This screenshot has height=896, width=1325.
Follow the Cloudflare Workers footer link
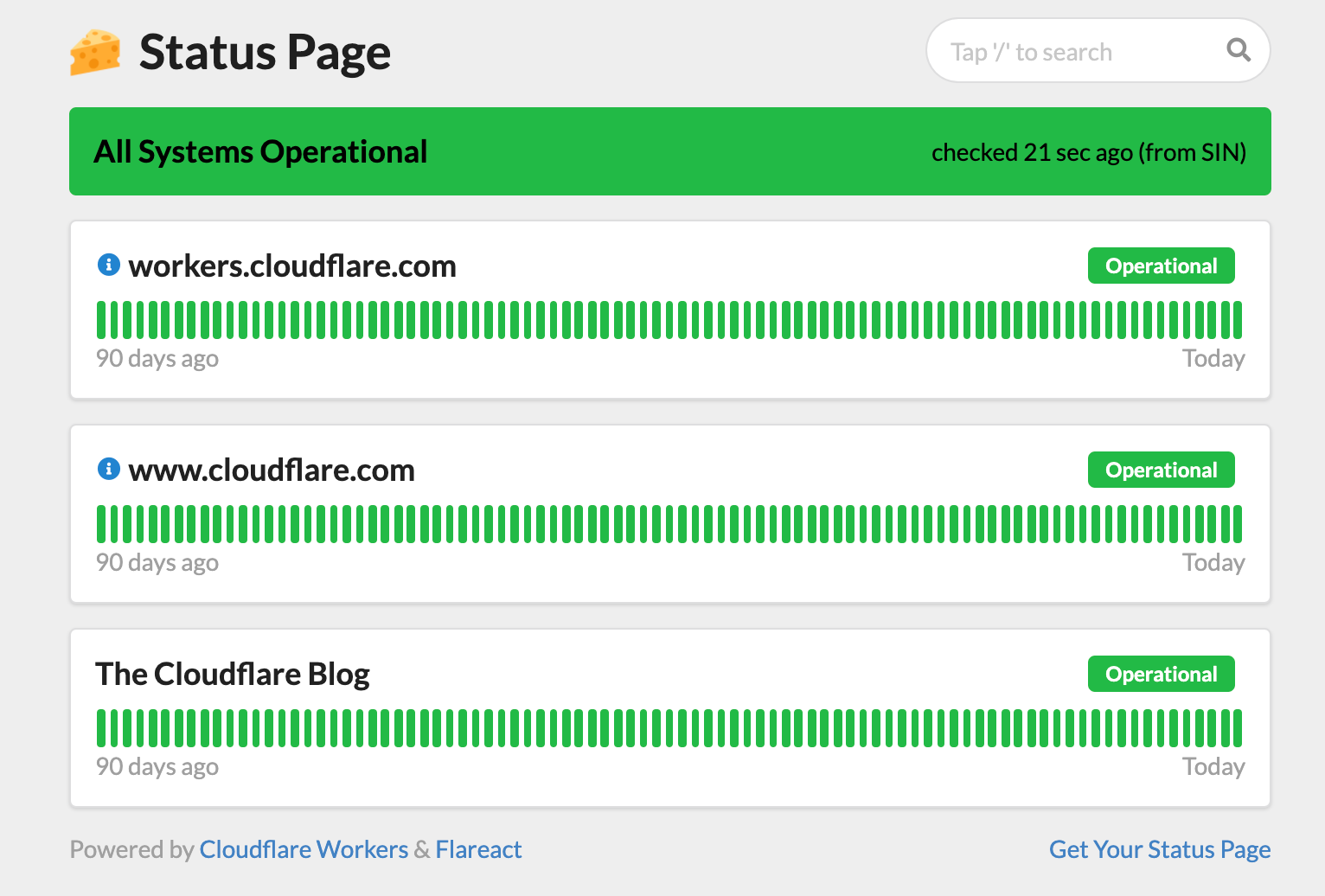tap(304, 849)
